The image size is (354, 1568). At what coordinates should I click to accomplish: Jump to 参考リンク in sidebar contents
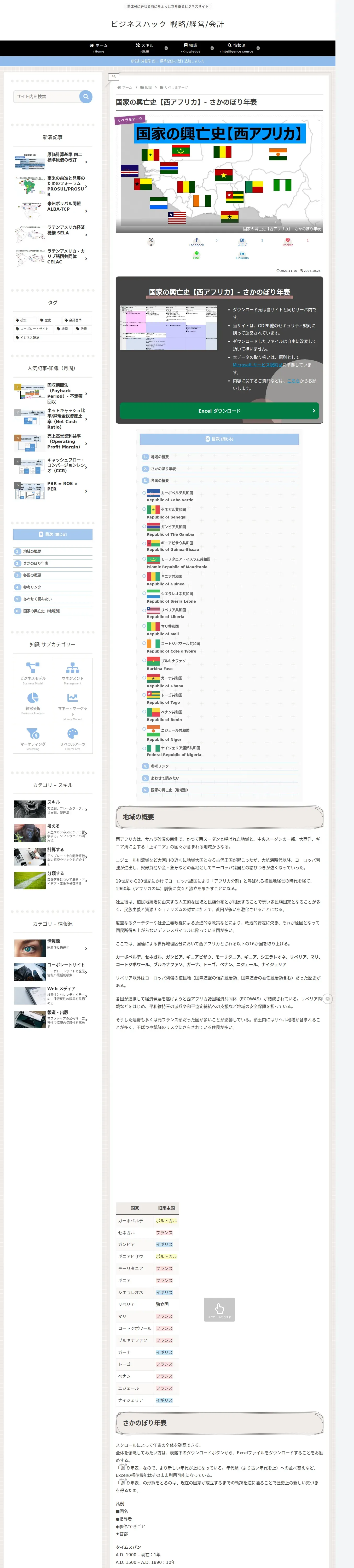click(x=32, y=587)
